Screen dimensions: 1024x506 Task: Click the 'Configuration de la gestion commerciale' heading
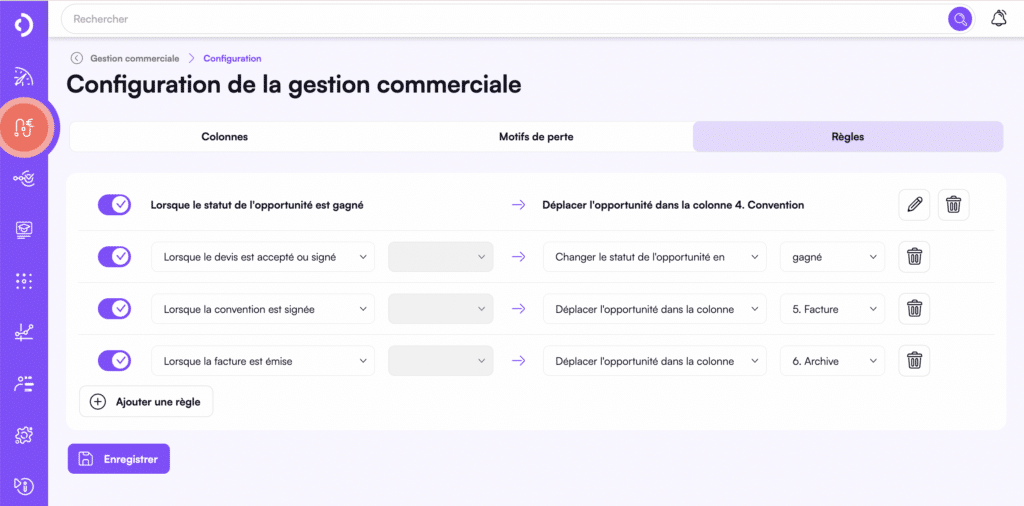pos(294,86)
